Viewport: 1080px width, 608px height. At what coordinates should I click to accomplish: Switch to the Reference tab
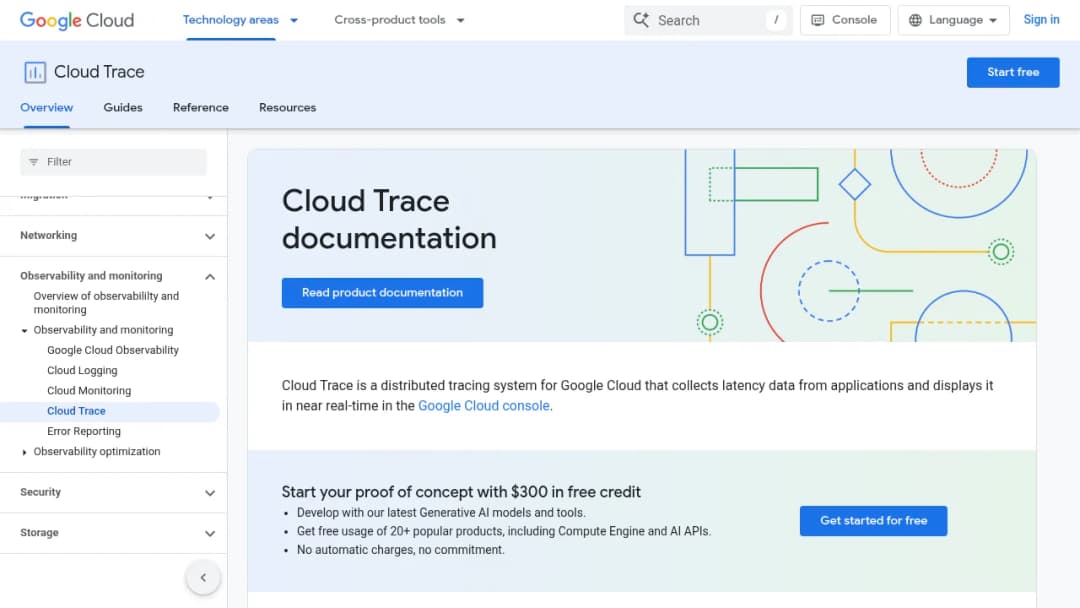[200, 107]
